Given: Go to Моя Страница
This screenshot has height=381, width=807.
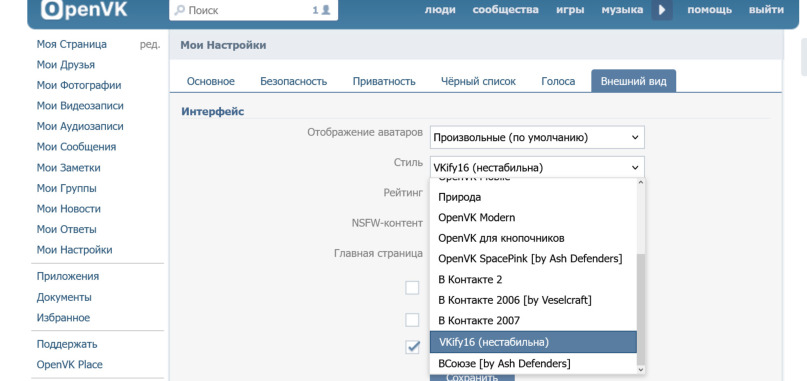Looking at the screenshot, I should coord(72,44).
